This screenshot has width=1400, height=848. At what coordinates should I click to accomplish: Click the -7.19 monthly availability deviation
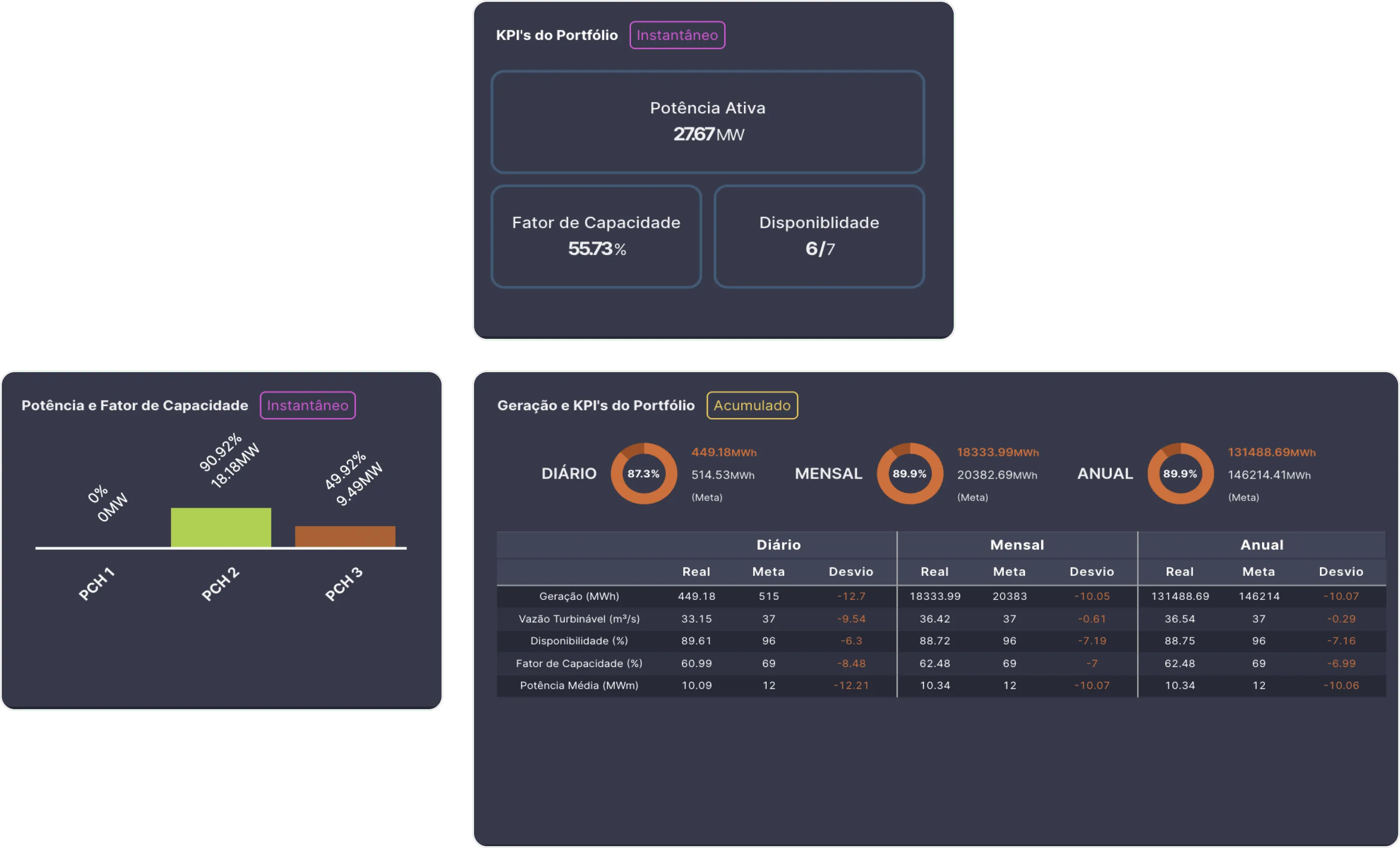pyautogui.click(x=1092, y=641)
